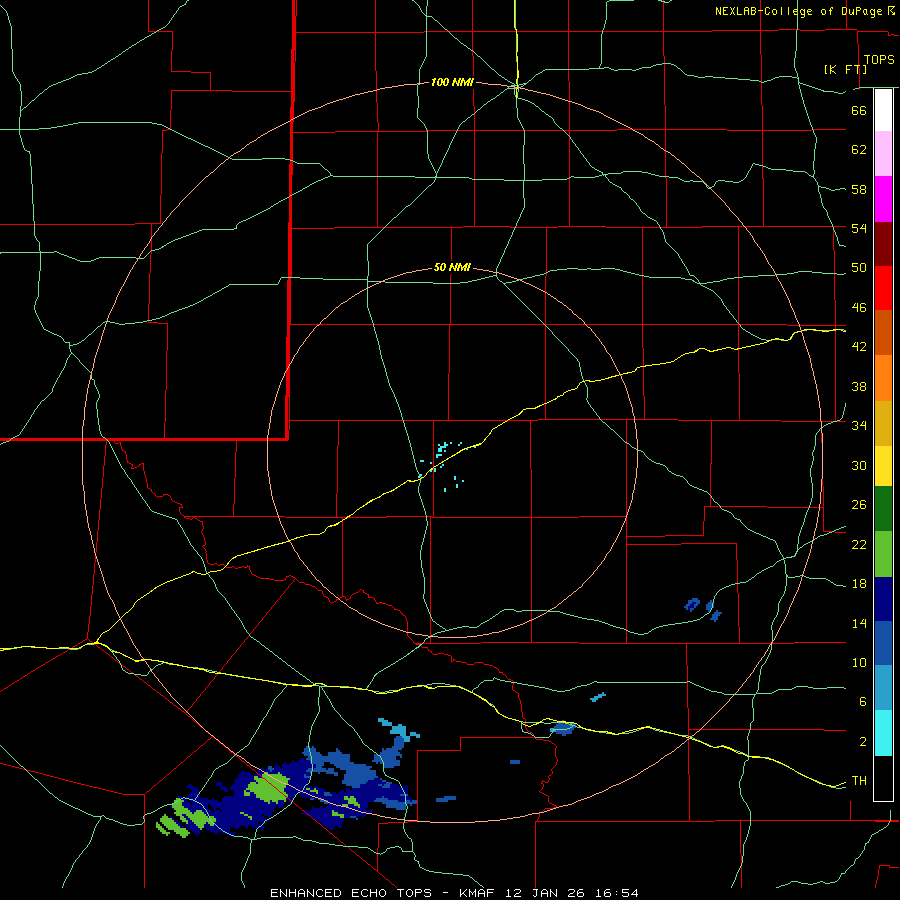This screenshot has height=900, width=900.
Task: Click the white swatch atop the tops legend
Action: (x=883, y=110)
